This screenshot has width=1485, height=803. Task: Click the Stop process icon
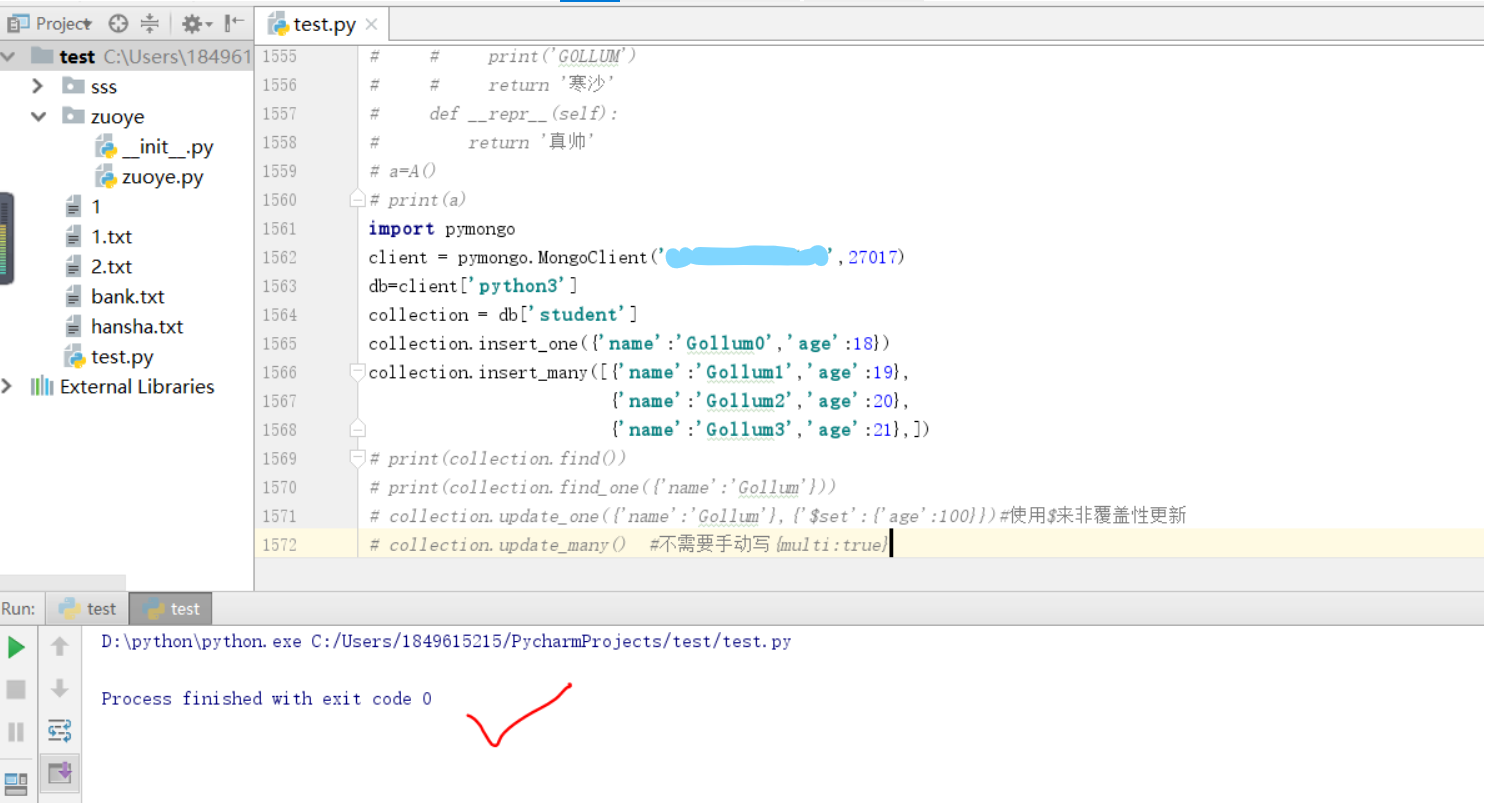17,688
